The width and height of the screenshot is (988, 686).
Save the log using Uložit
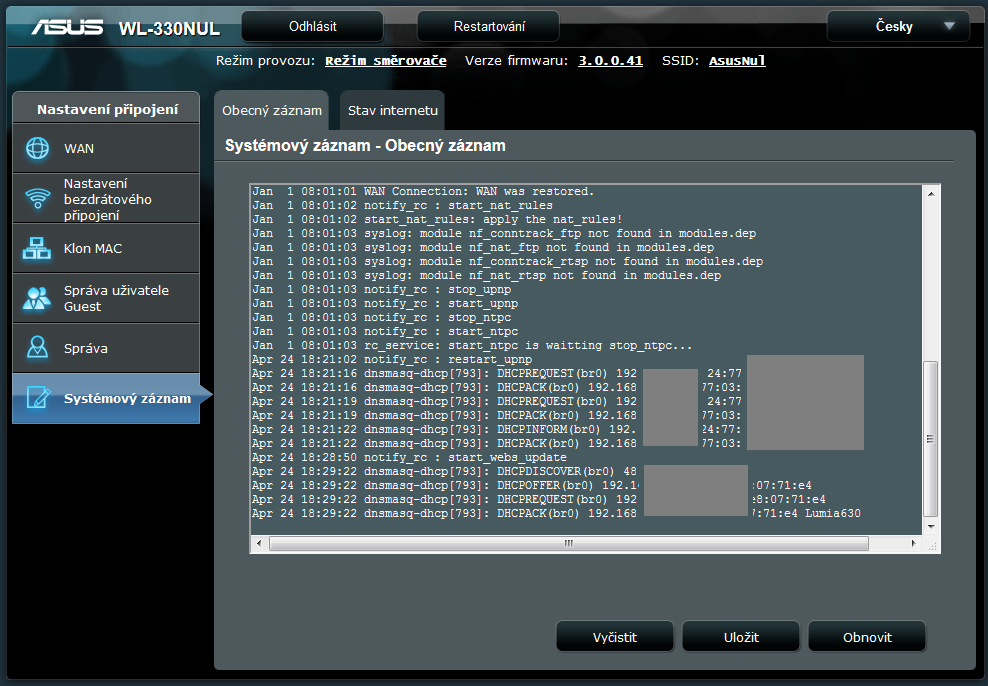pos(741,637)
